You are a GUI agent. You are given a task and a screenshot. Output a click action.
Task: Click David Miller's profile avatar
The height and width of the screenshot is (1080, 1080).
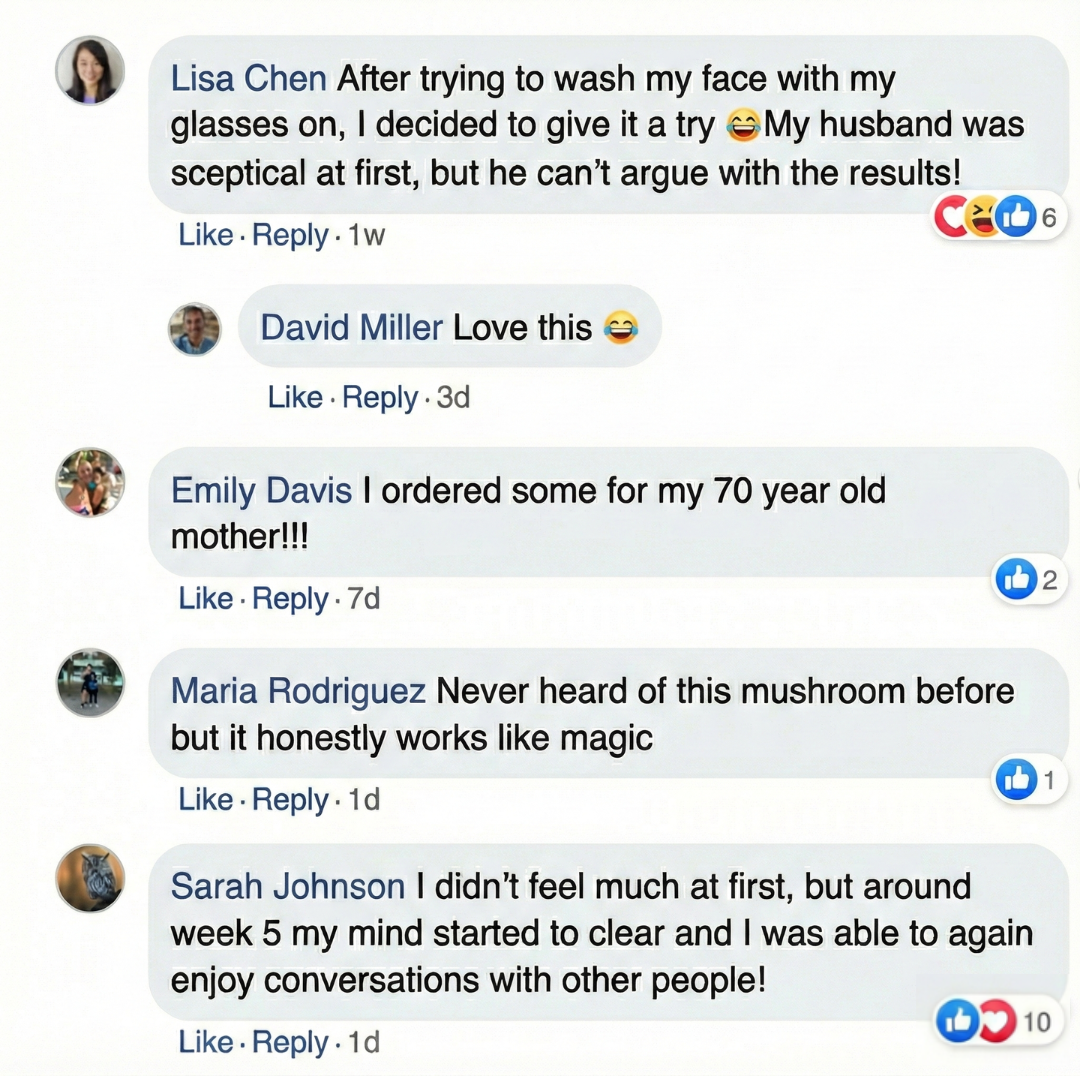pos(194,329)
